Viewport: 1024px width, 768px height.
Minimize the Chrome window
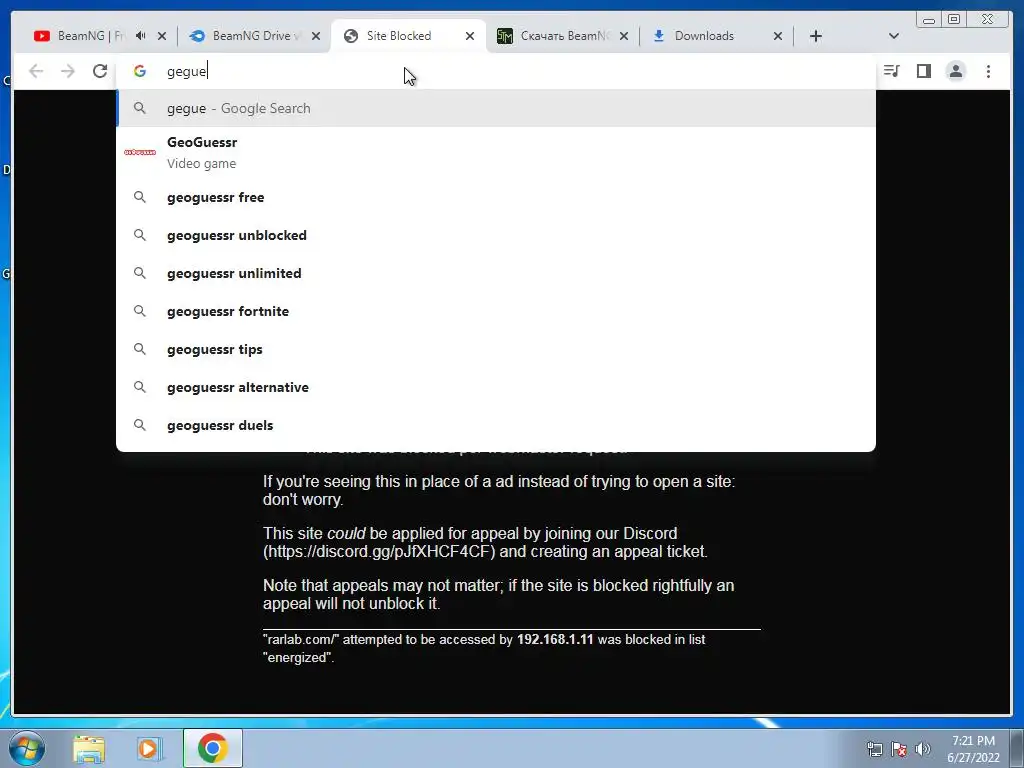tap(929, 20)
